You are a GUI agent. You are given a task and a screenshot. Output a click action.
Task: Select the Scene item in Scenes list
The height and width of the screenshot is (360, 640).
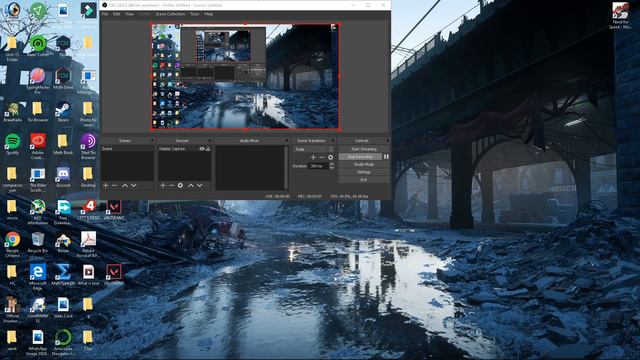(127, 149)
